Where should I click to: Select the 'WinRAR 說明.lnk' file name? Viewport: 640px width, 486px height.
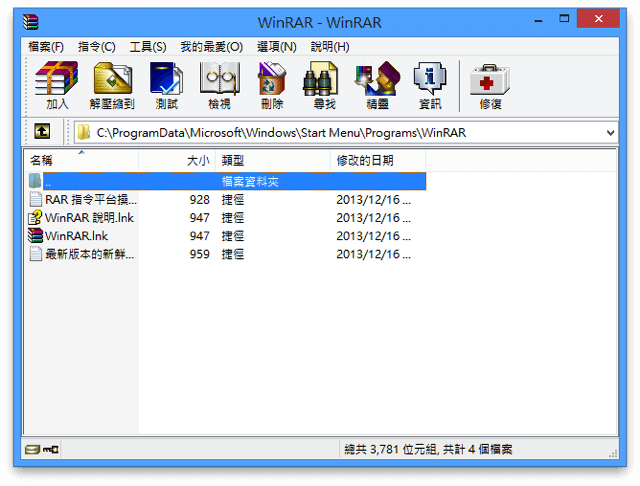[x=89, y=218]
